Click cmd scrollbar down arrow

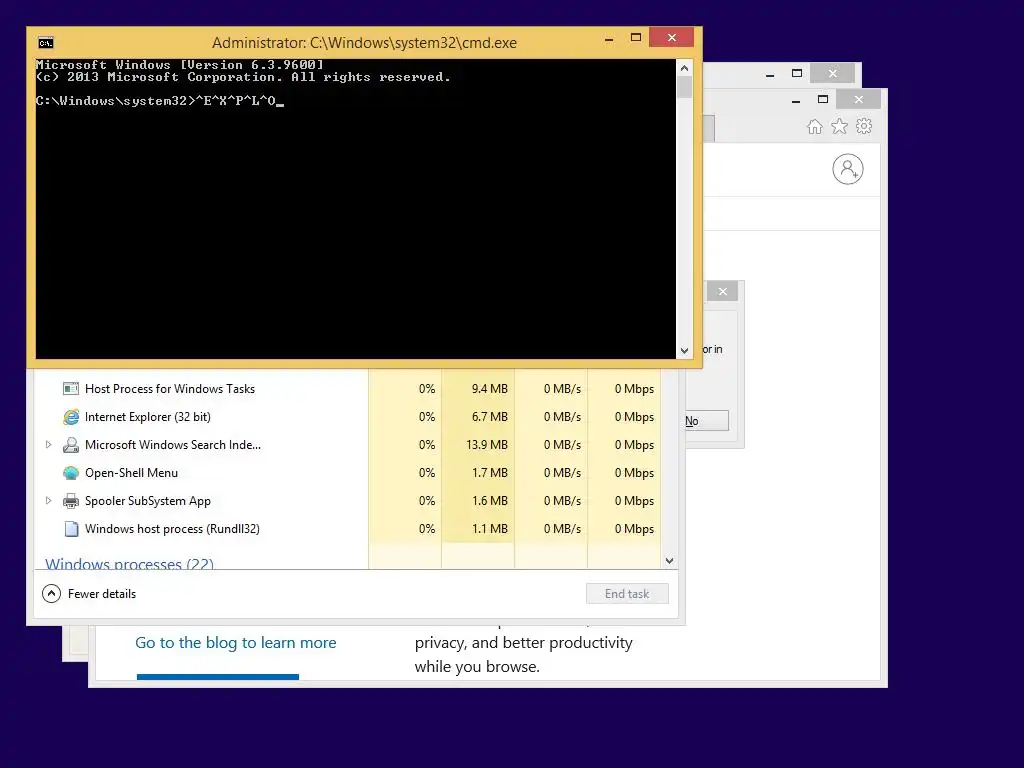[x=684, y=351]
